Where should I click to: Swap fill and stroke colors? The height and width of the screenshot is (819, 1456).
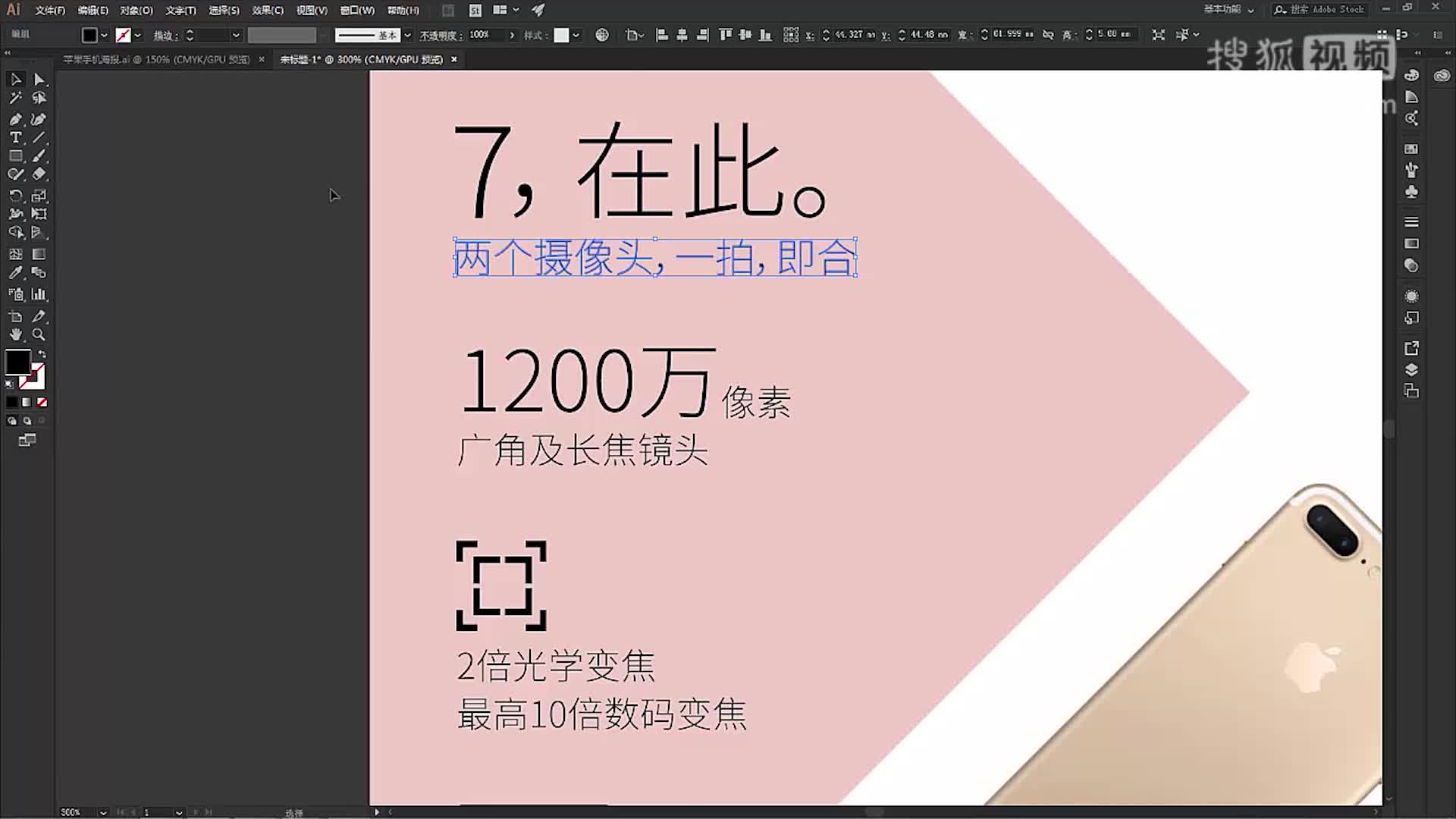point(42,354)
